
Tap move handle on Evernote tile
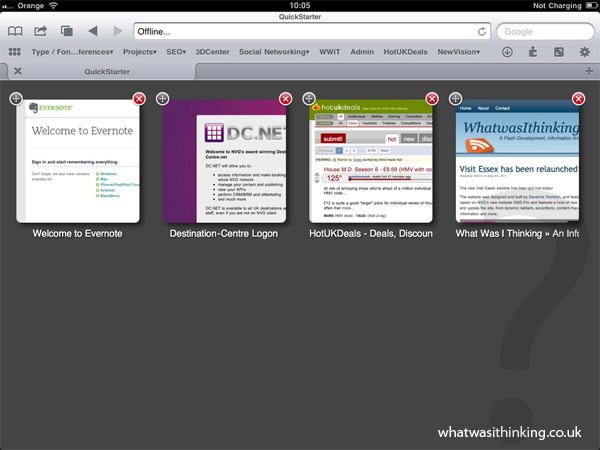(x=16, y=98)
